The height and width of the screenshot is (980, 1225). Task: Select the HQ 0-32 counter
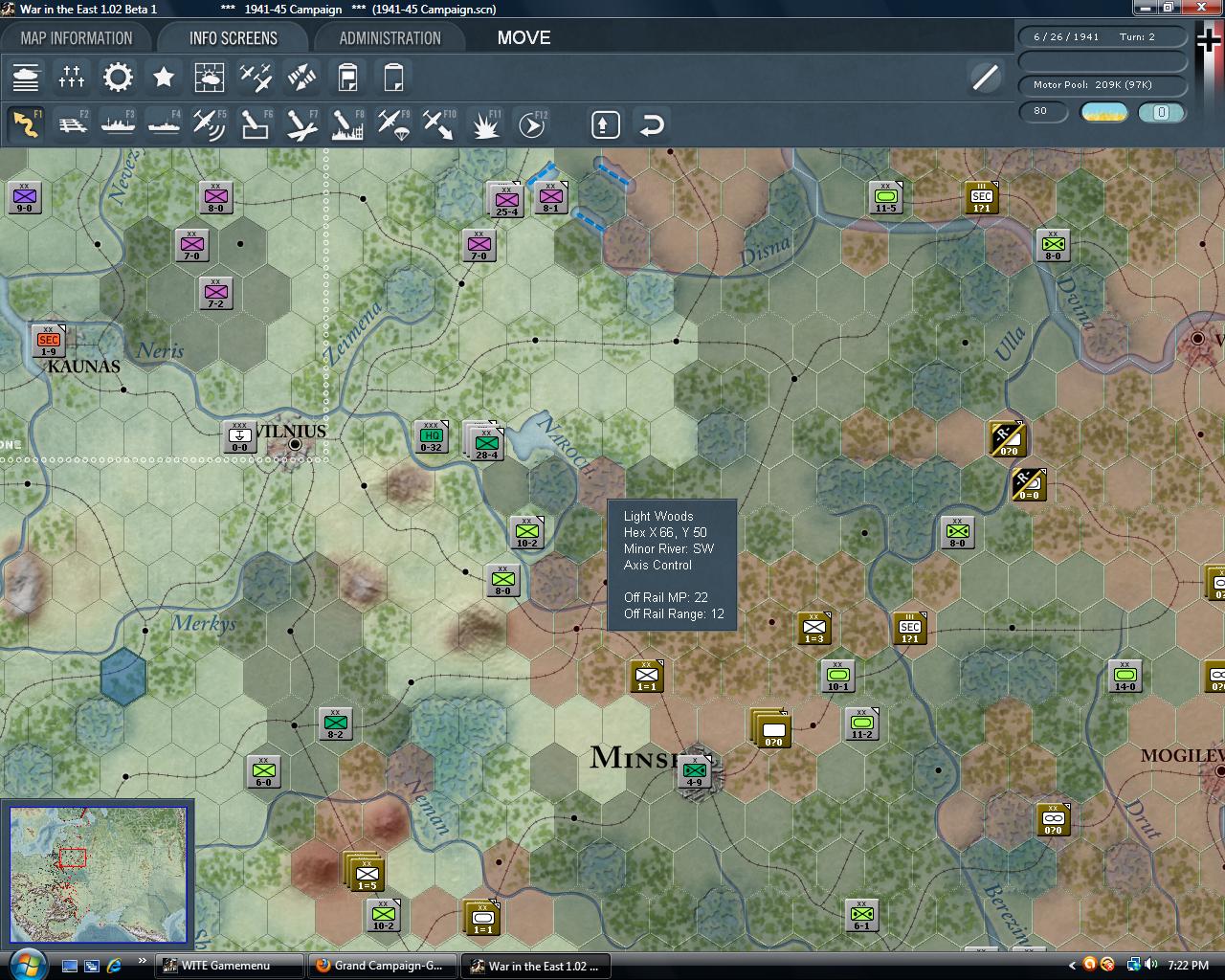432,437
